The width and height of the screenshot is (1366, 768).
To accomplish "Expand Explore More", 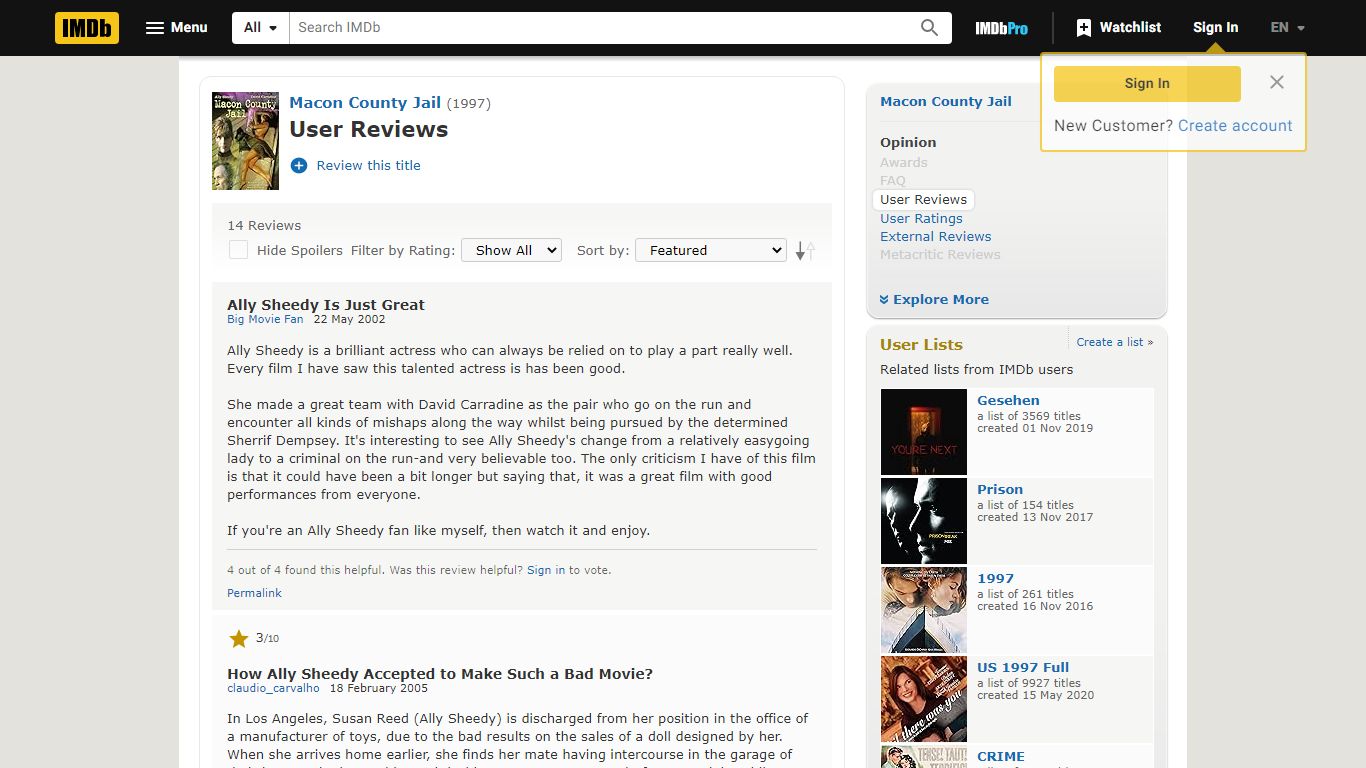I will click(934, 300).
